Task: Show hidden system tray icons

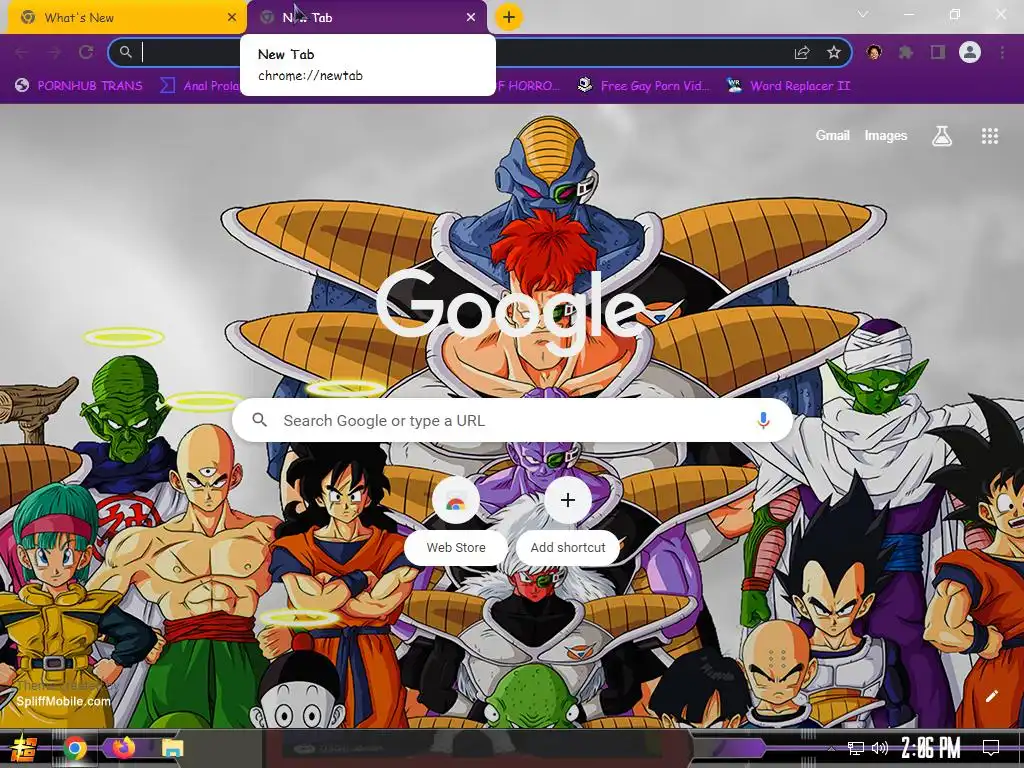Action: 831,748
